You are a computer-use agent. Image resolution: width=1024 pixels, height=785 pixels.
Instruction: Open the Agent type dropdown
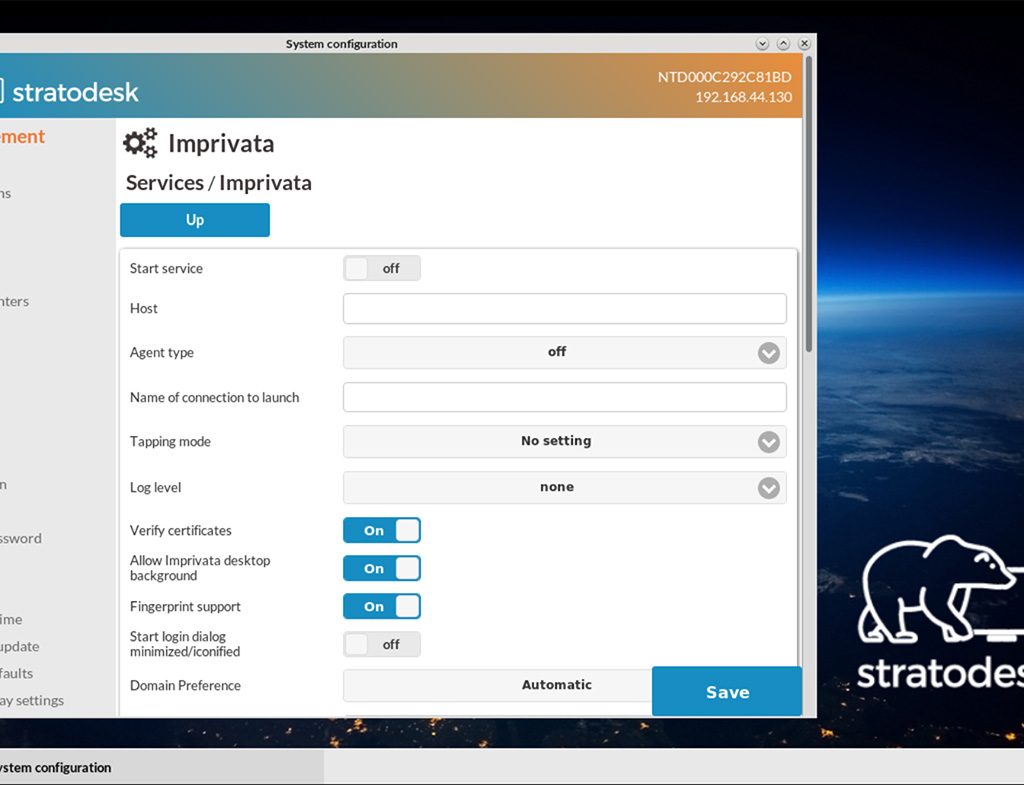565,353
